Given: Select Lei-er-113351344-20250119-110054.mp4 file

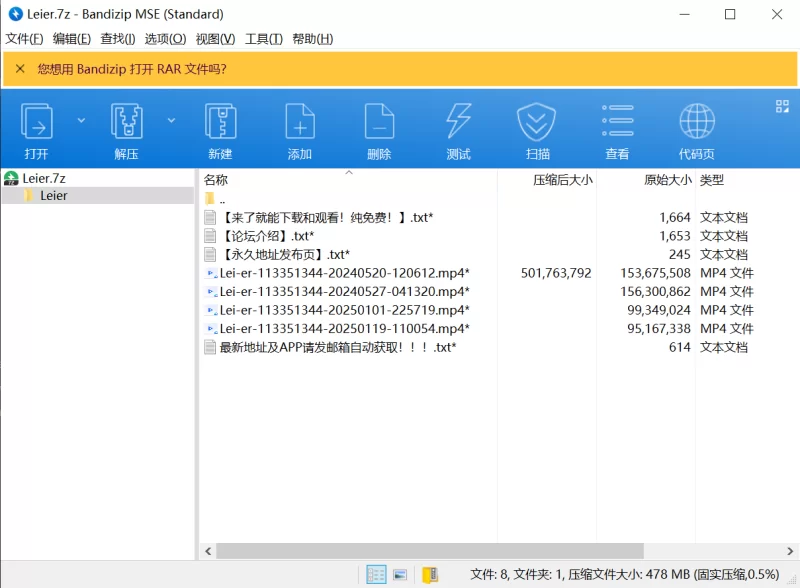Looking at the screenshot, I should pyautogui.click(x=344, y=328).
